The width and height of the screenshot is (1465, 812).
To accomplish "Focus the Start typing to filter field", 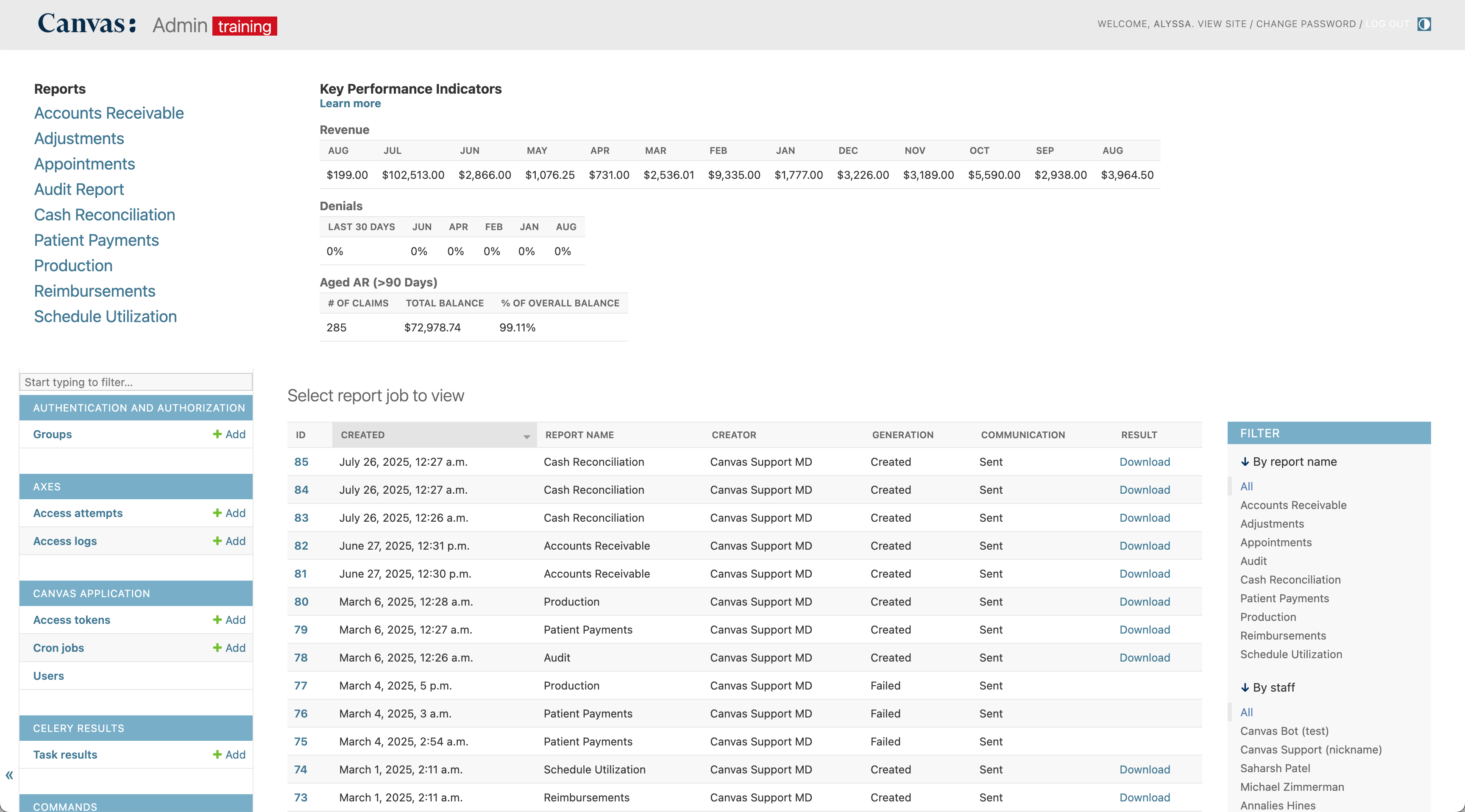I will (x=135, y=382).
